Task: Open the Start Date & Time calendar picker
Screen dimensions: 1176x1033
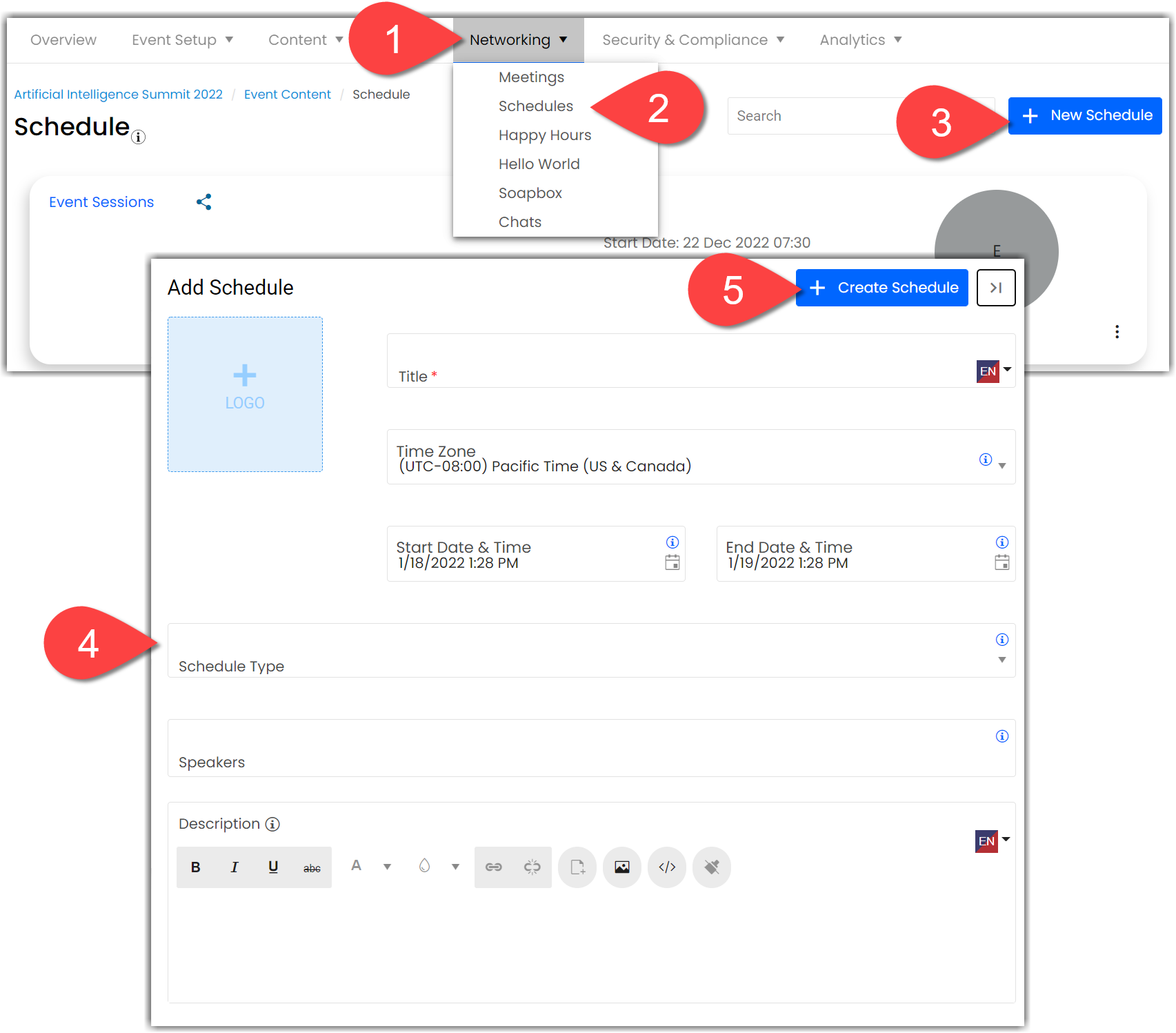Action: click(672, 562)
